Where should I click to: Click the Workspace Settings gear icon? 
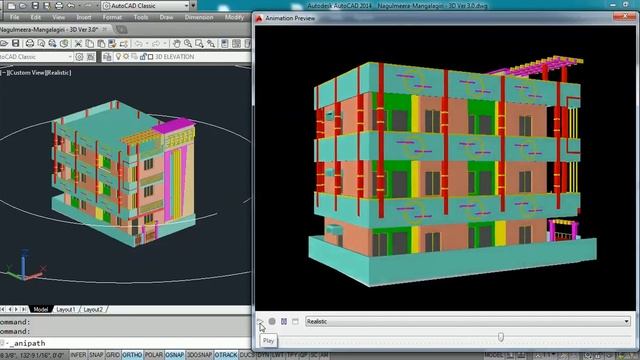pos(80,57)
